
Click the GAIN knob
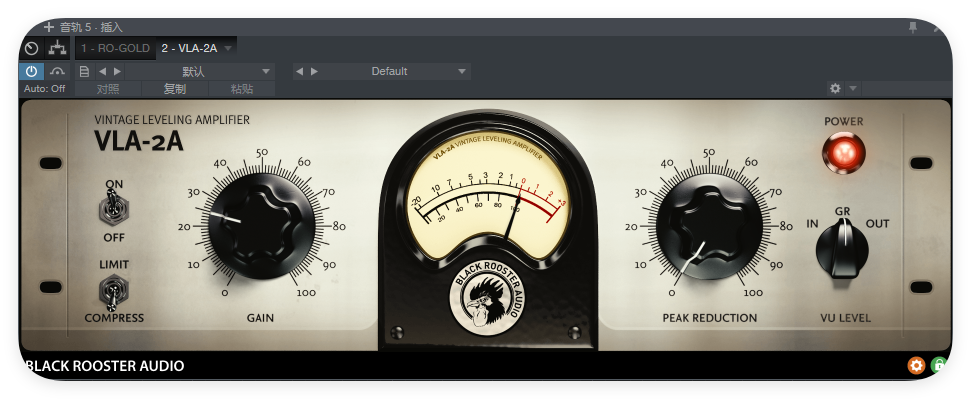pos(262,226)
